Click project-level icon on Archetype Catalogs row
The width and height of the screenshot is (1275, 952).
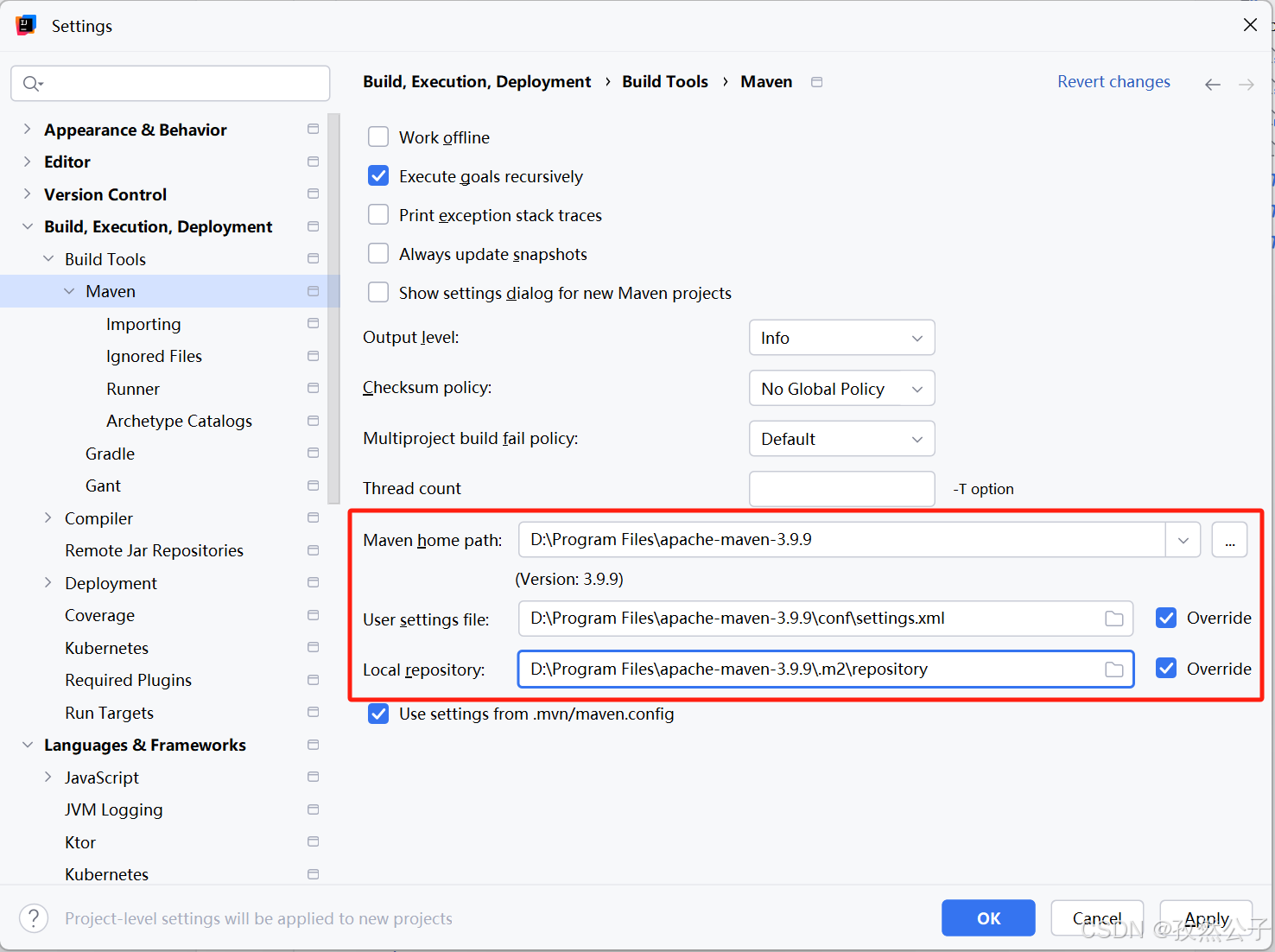click(x=313, y=421)
